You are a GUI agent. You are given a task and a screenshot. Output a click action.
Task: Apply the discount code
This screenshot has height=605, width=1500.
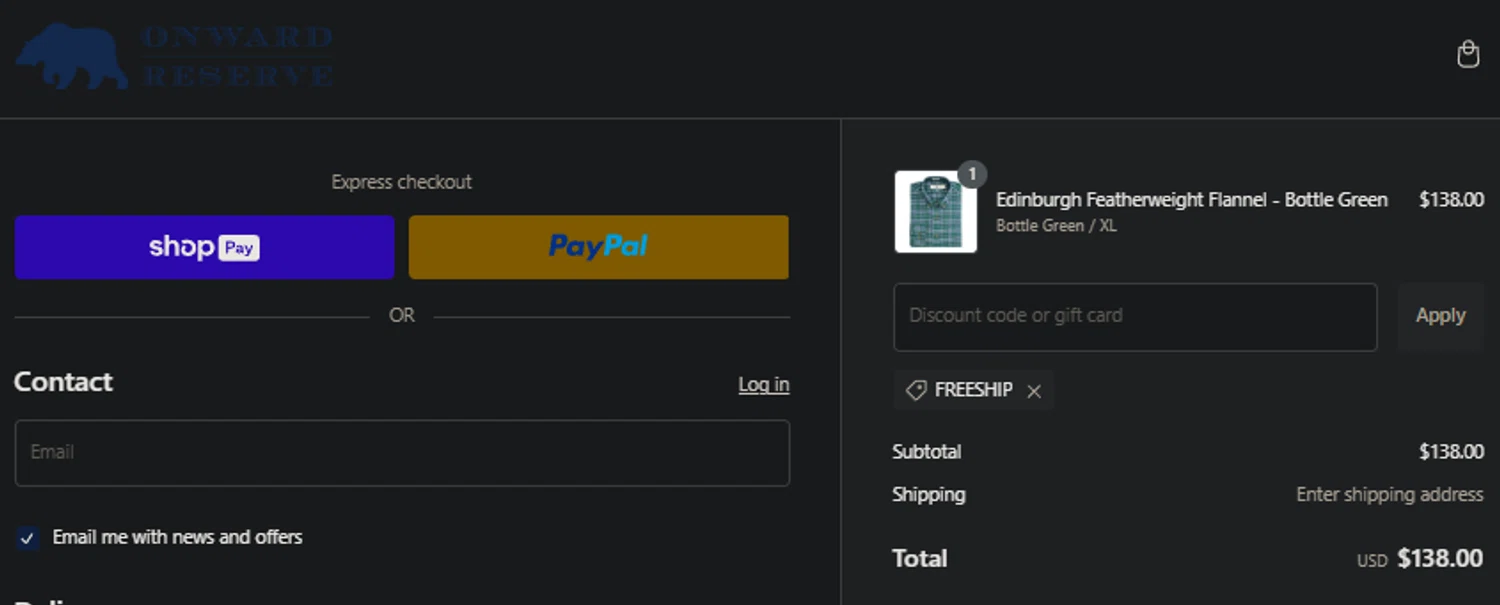tap(1440, 316)
